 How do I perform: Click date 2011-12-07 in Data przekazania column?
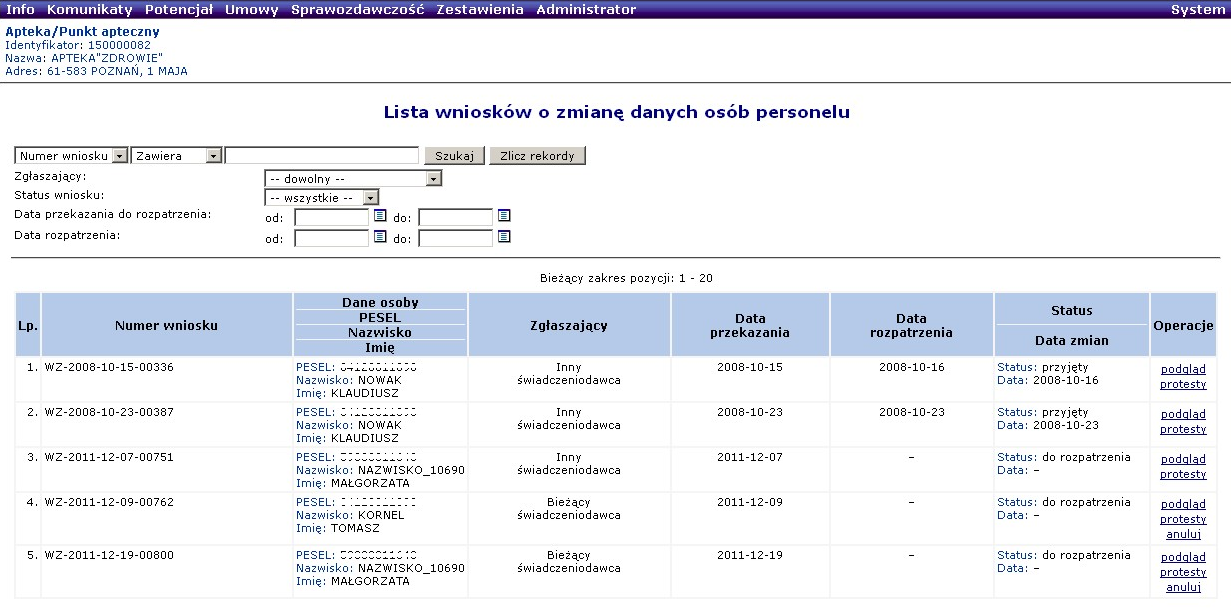[750, 457]
